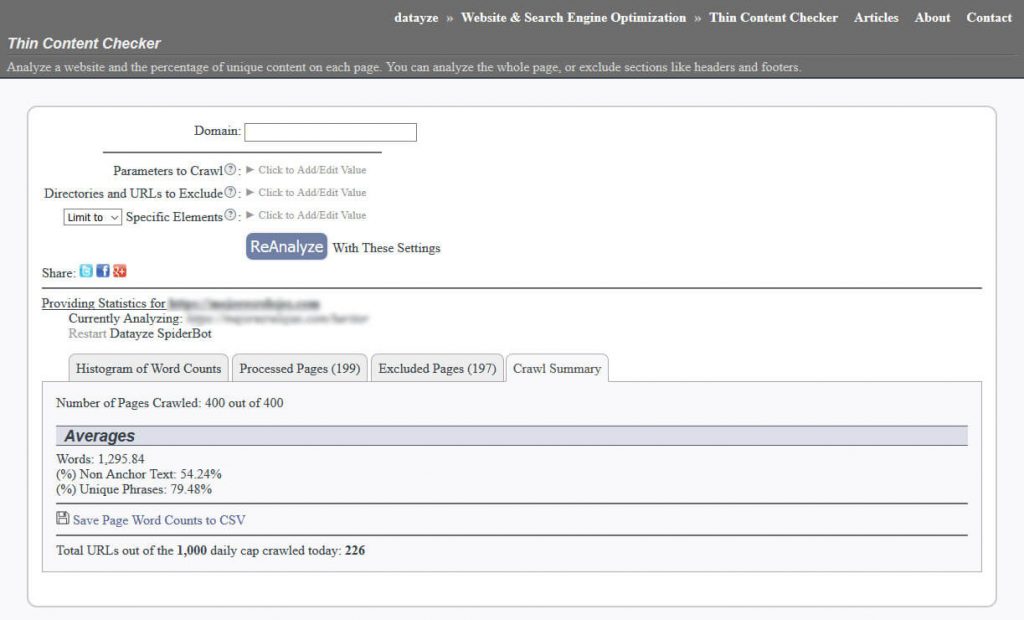
Task: Expand Specific Elements value editor
Action: (x=306, y=215)
